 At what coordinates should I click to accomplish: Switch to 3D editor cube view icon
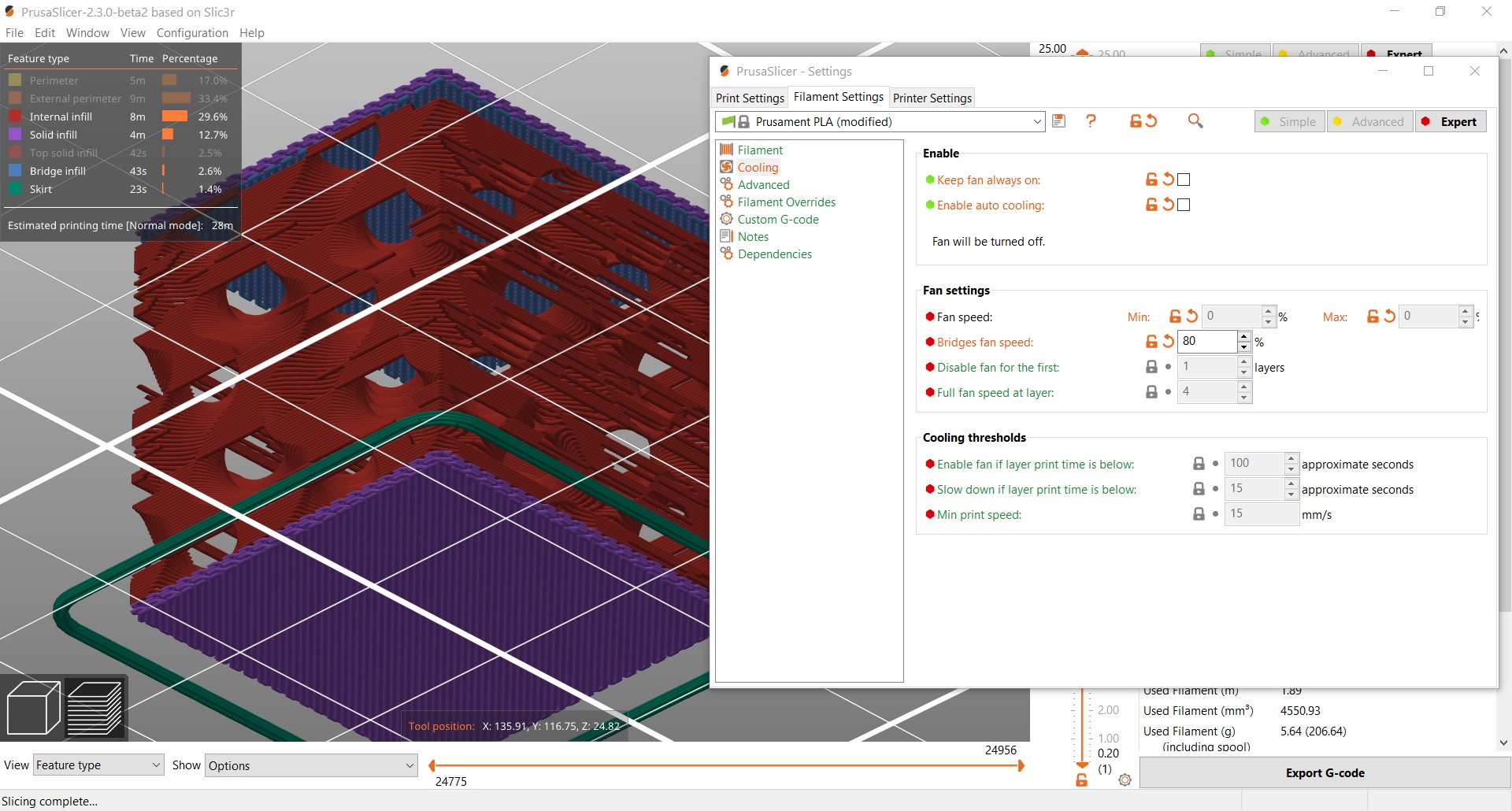[33, 708]
